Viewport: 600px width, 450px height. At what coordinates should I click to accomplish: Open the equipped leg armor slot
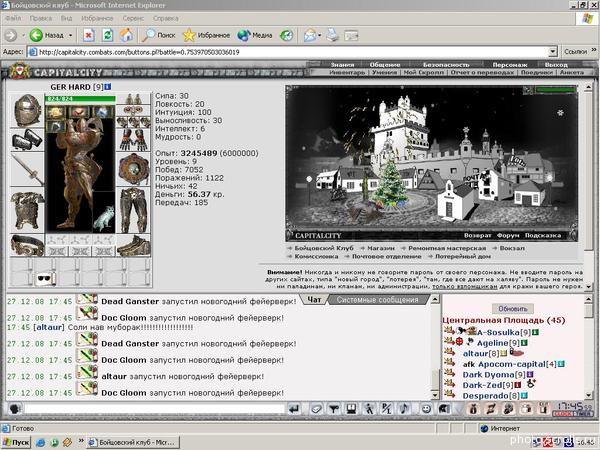(x=133, y=210)
